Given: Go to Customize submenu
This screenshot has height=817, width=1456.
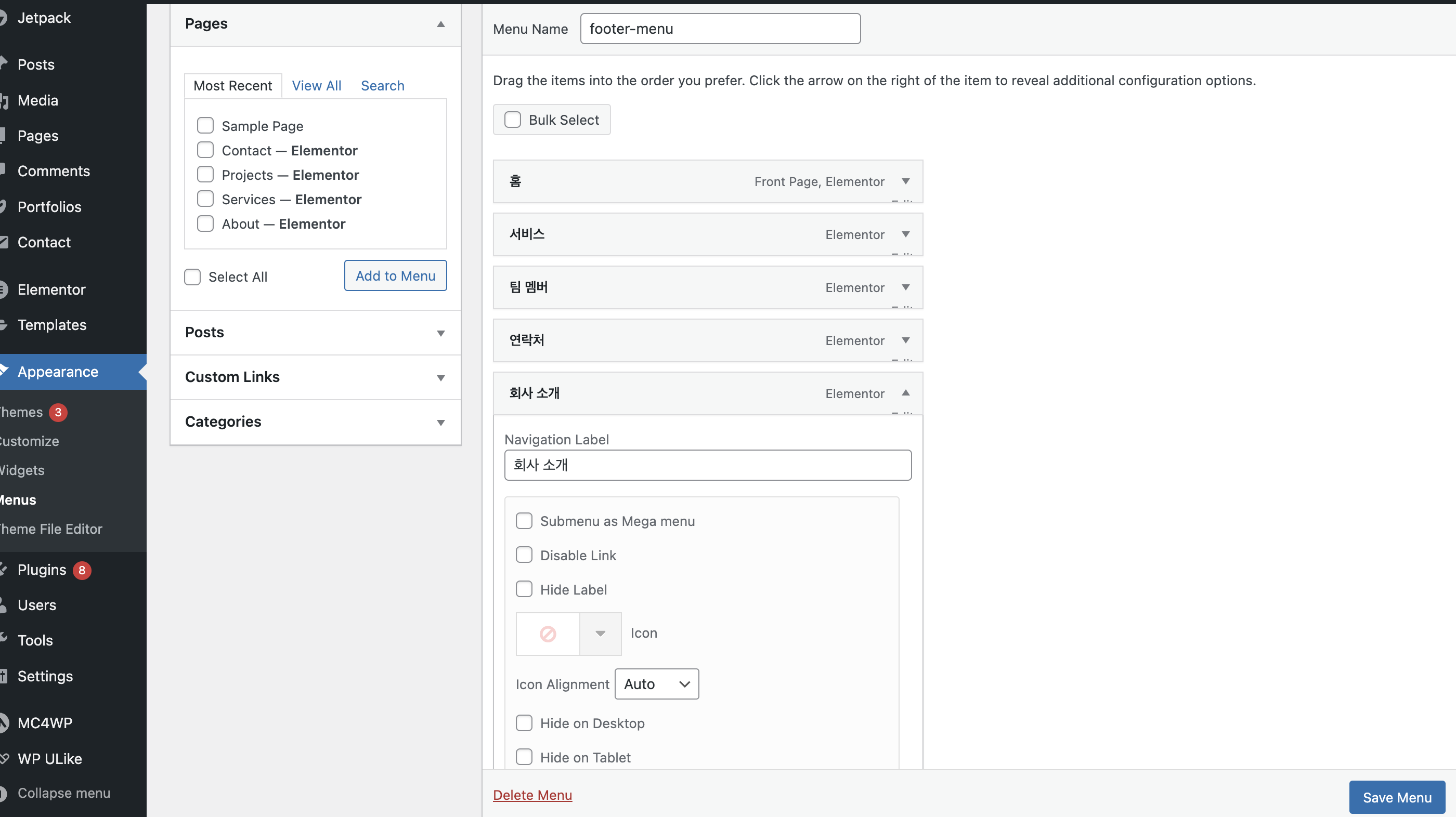Looking at the screenshot, I should coord(29,441).
